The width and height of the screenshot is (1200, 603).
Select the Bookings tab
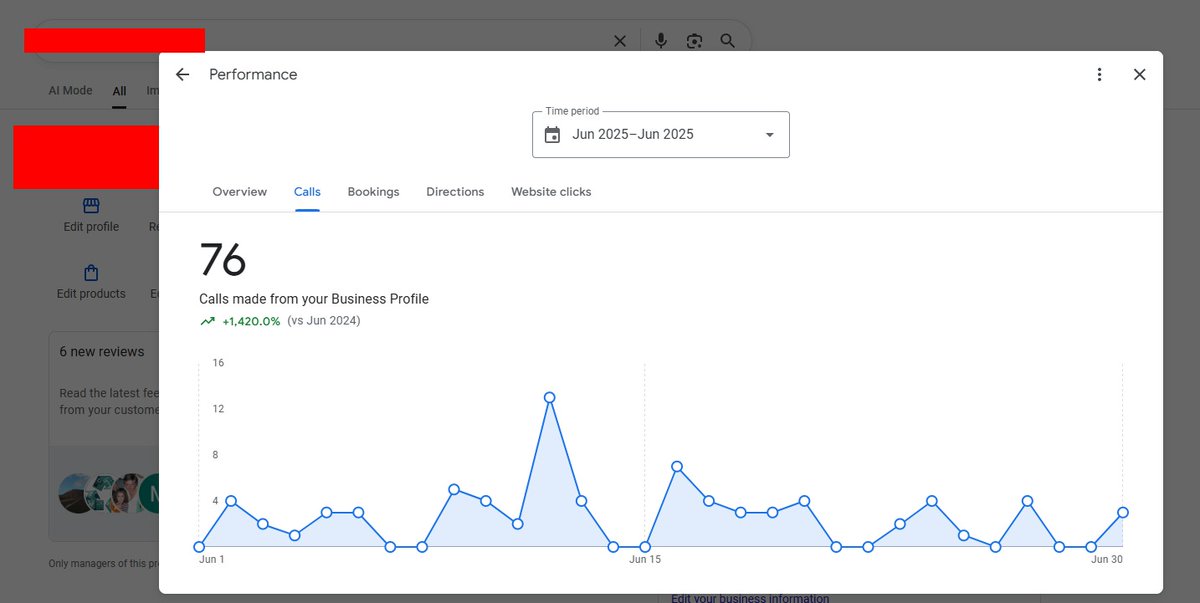coord(373,191)
